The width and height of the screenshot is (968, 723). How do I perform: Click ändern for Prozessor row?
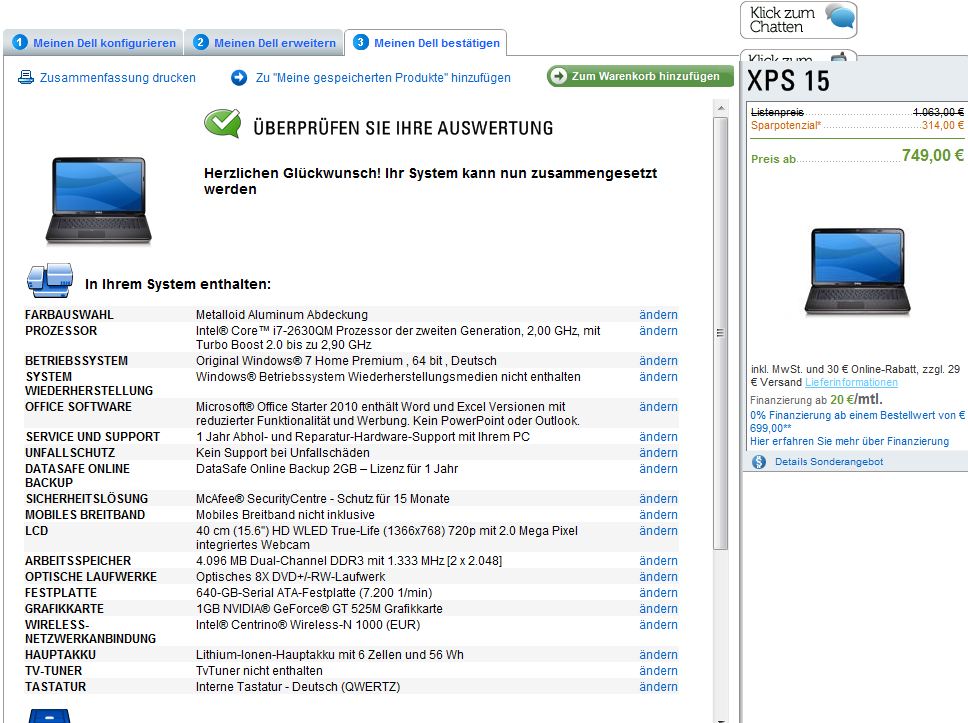point(658,330)
